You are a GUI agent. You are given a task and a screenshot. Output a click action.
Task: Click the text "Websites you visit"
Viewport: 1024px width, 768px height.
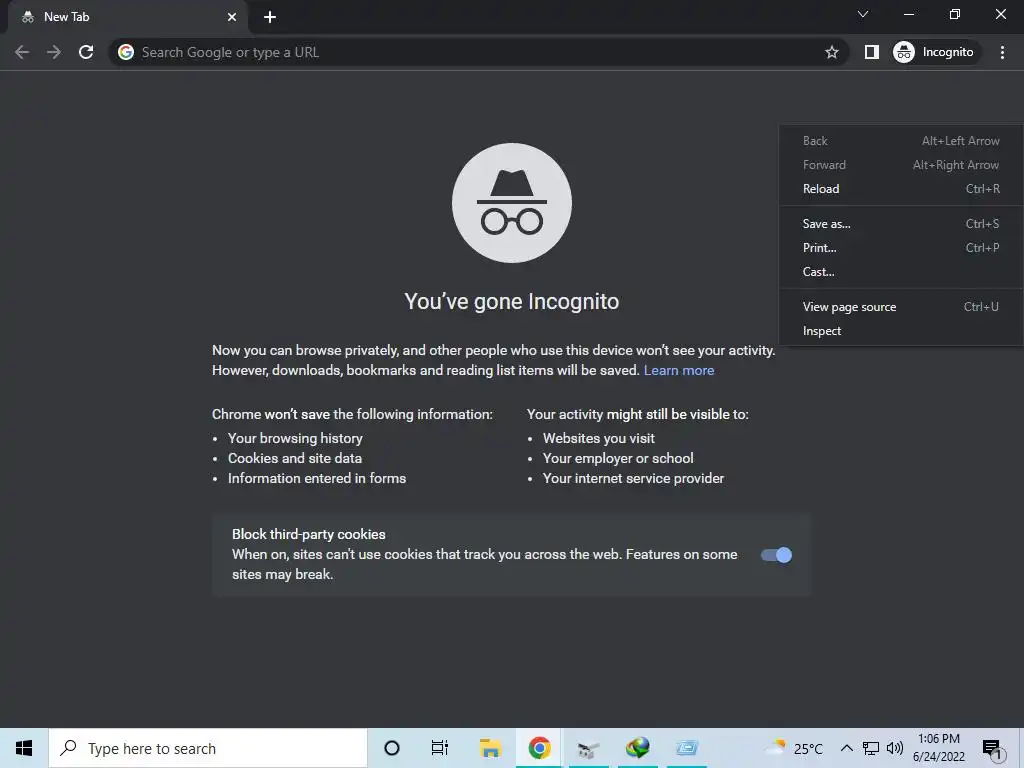click(599, 438)
